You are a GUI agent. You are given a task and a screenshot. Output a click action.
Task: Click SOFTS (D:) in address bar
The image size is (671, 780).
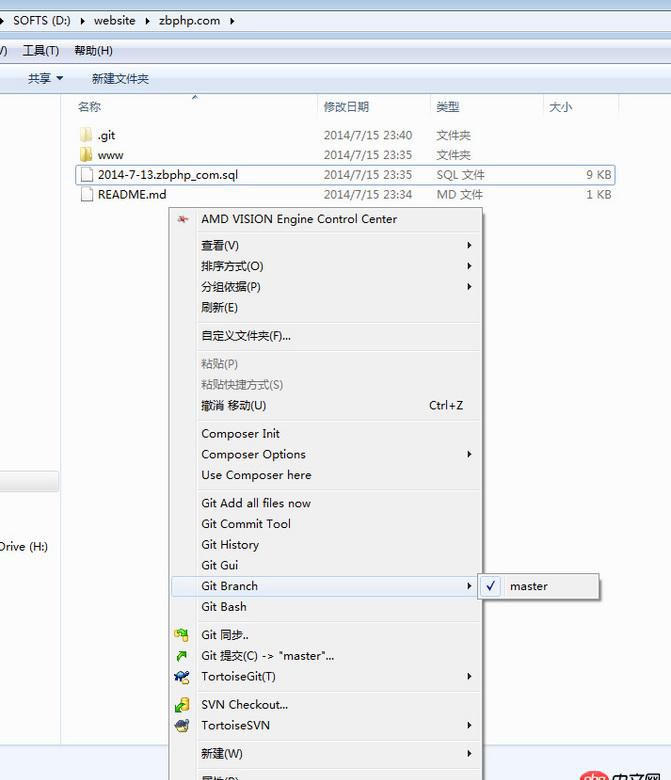click(x=41, y=21)
